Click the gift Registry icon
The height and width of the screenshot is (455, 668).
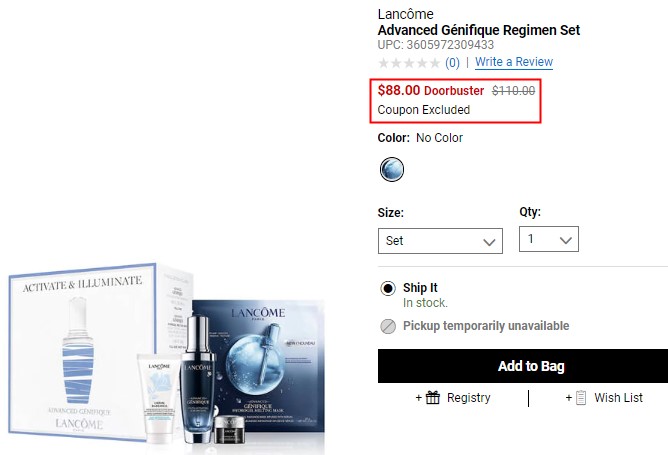coord(433,397)
